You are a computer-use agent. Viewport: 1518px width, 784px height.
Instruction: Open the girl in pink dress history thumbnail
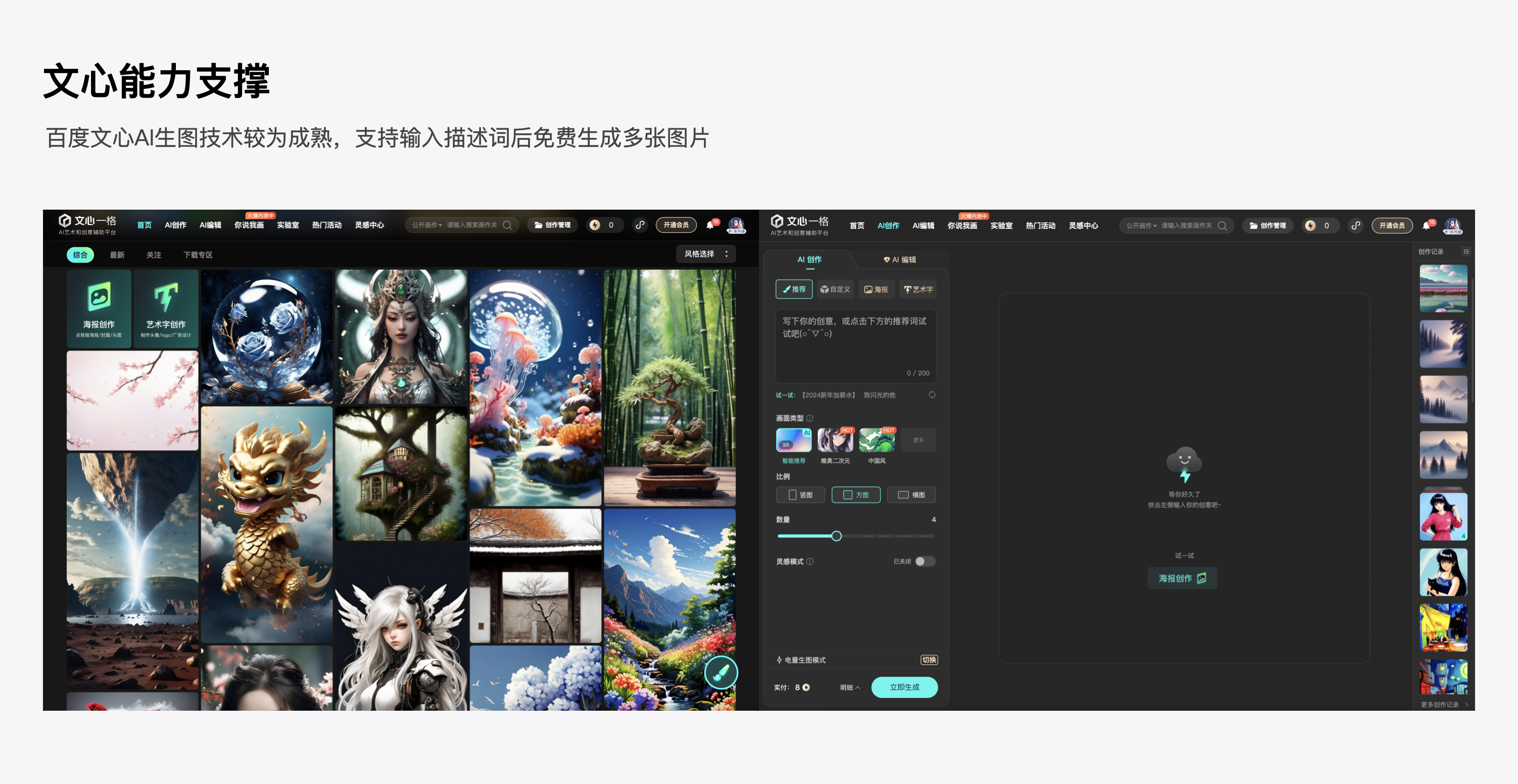[x=1443, y=516]
